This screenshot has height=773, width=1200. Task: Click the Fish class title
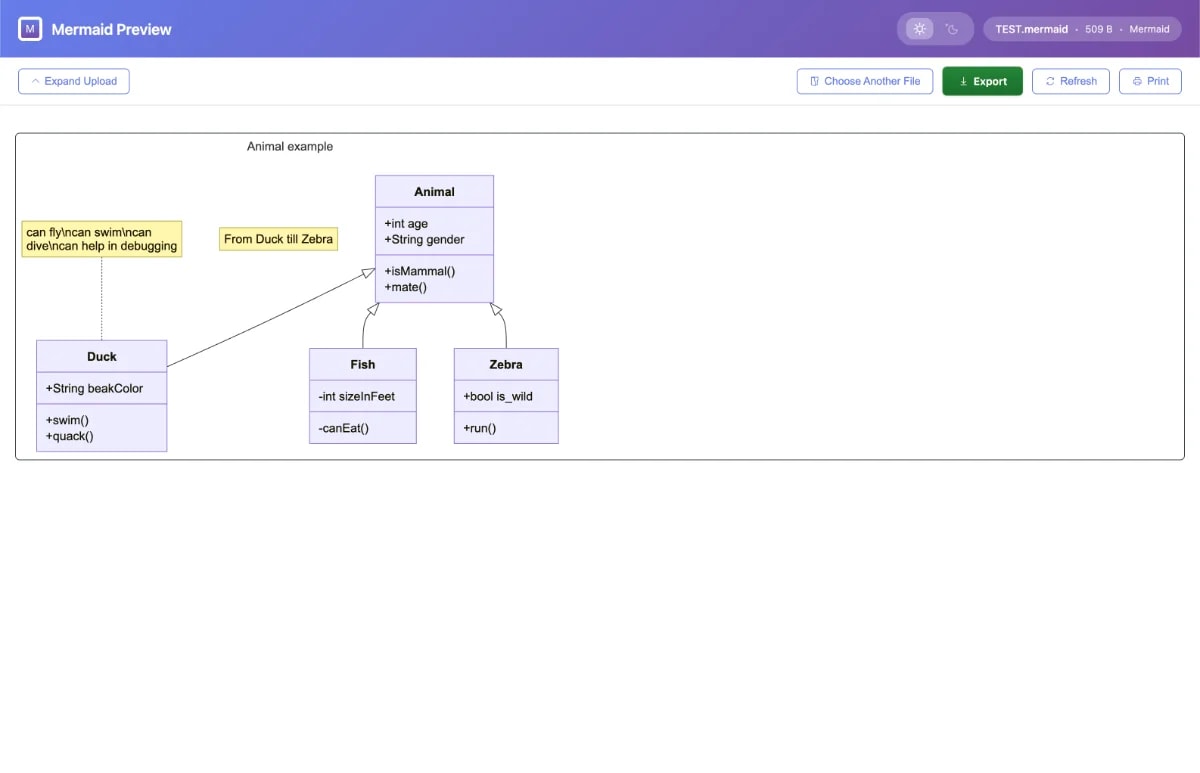[x=363, y=364]
